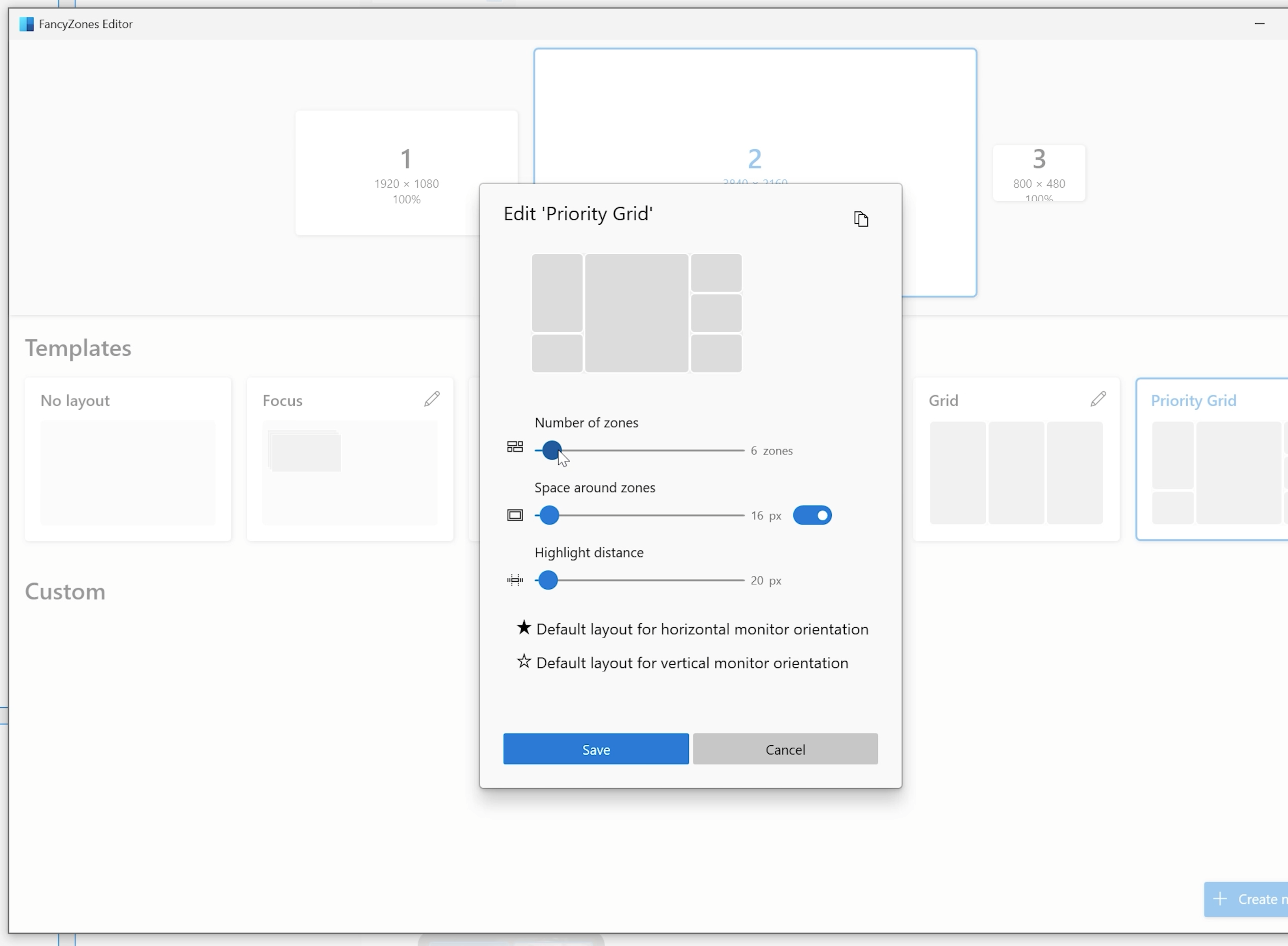This screenshot has height=946, width=1288.
Task: Click the 'Number of zones' label
Action: coord(586,423)
